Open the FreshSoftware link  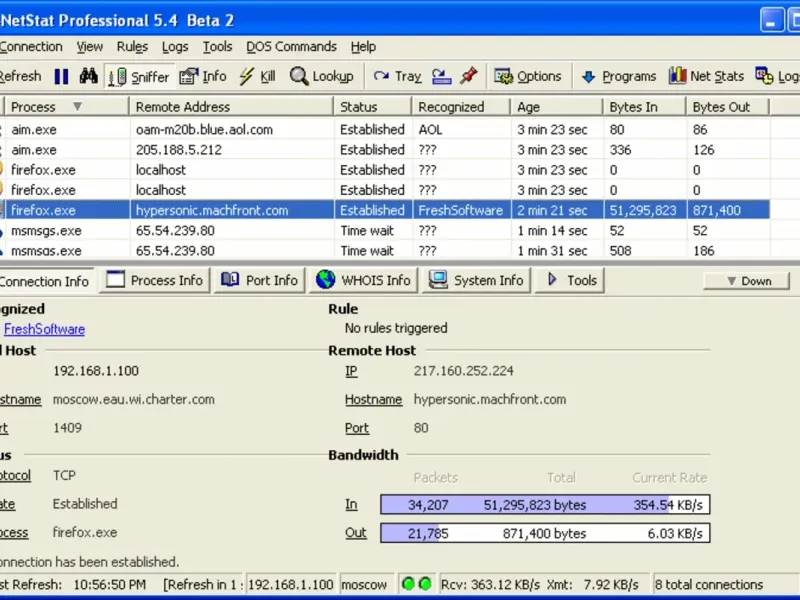[44, 329]
